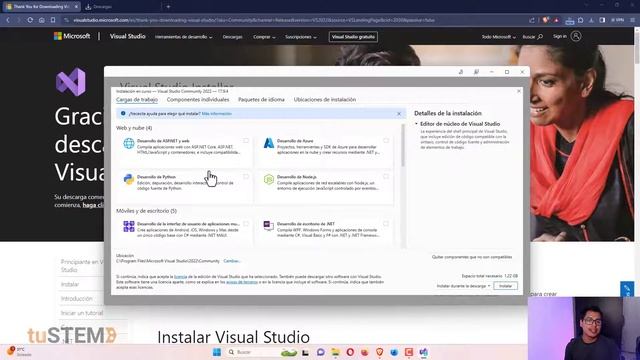Click 'Detalles de la instalación' heading
Screen dimensions: 640x360
[448, 113]
